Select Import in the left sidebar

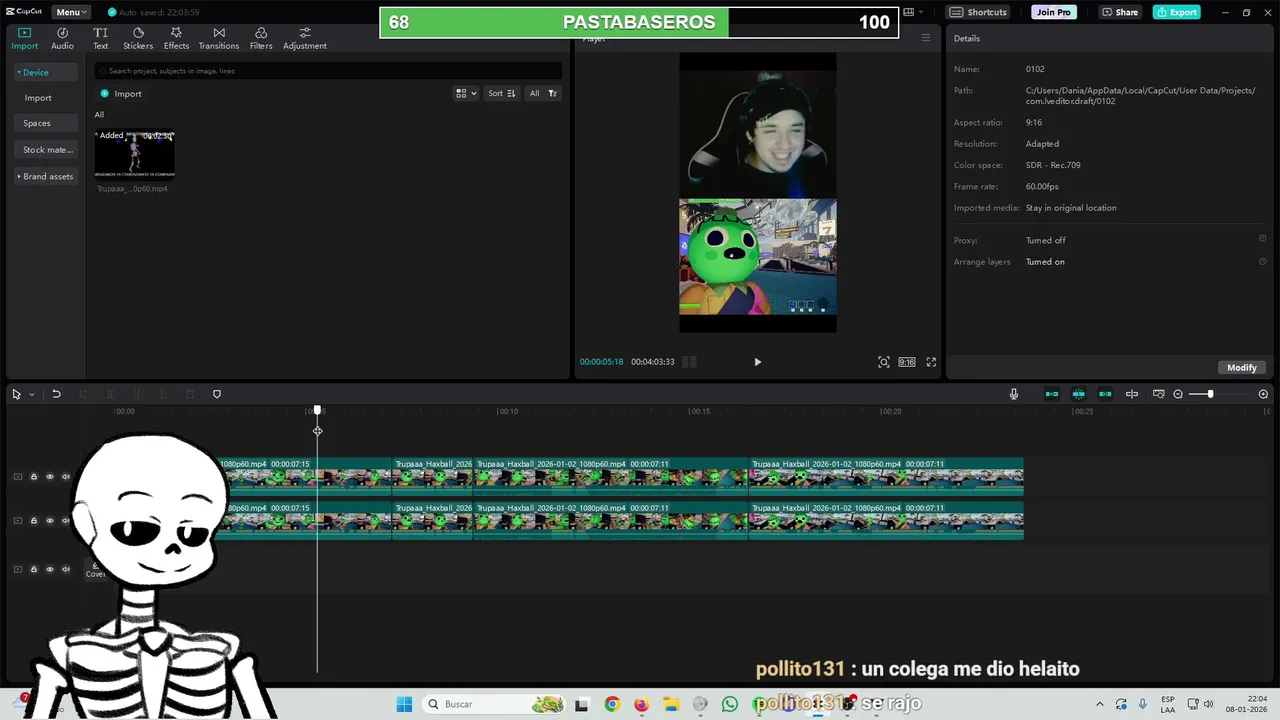(38, 98)
